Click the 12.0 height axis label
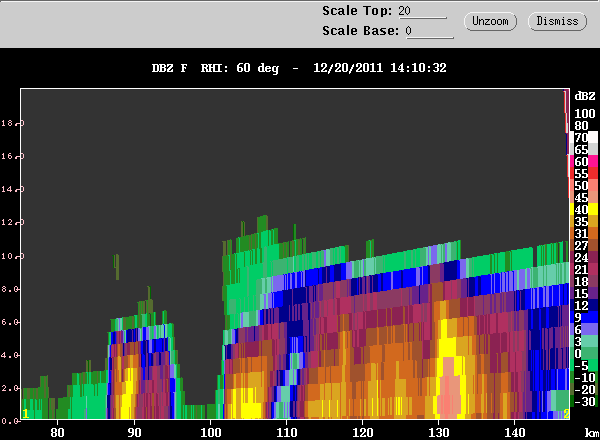The image size is (600, 440). (12, 222)
